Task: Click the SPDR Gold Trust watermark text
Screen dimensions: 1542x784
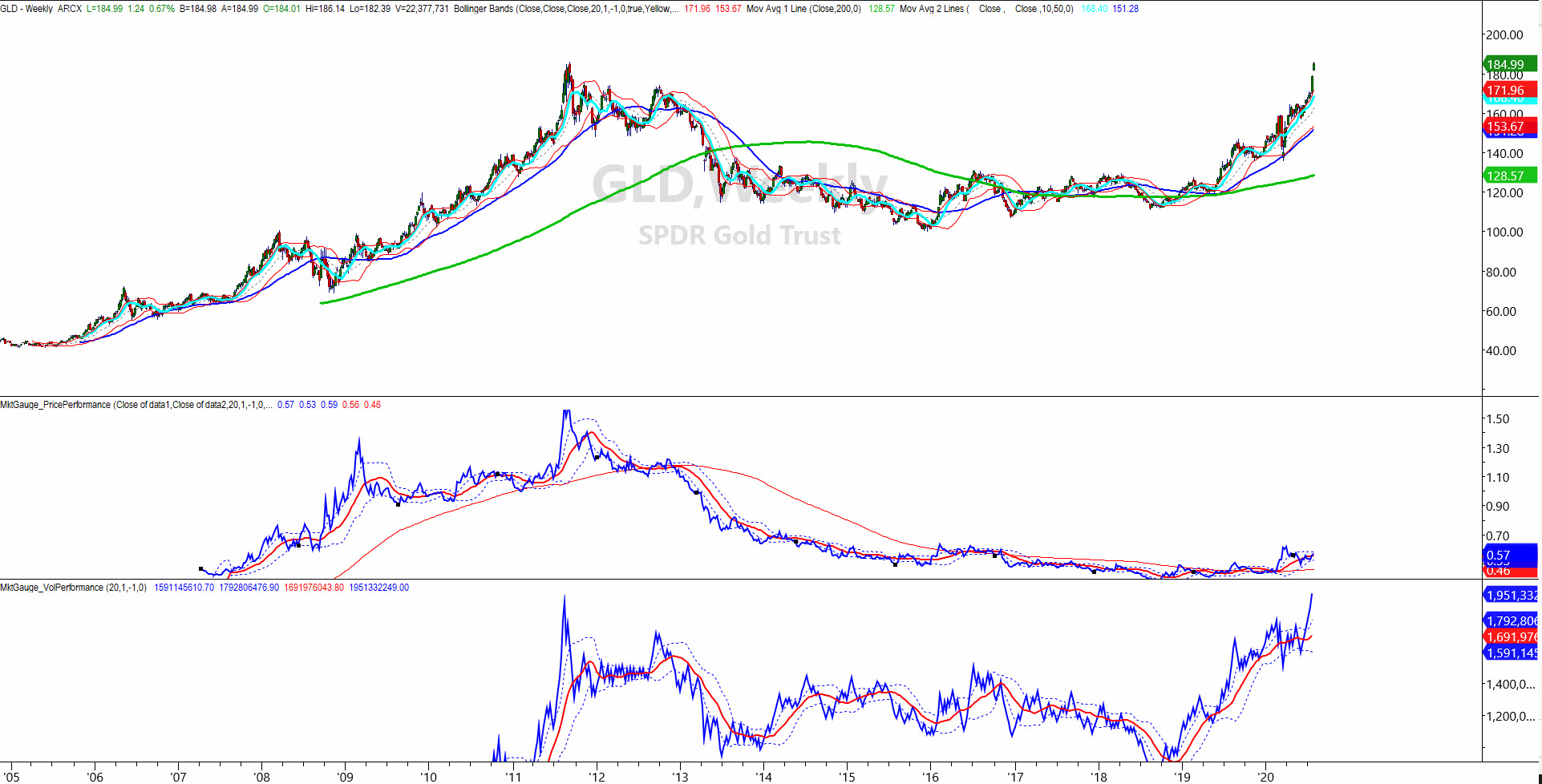Action: click(x=739, y=236)
